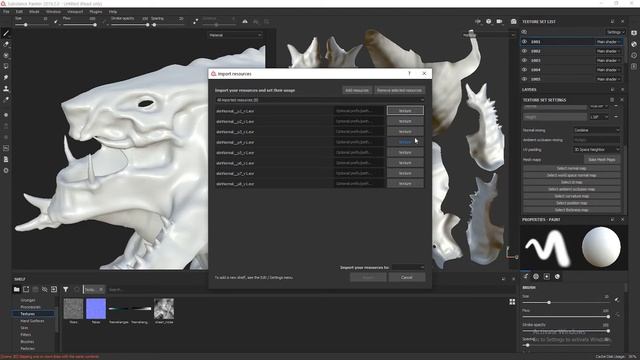640x360 pixels.
Task: Open the Material properties icon under paint preview
Action: [557, 276]
